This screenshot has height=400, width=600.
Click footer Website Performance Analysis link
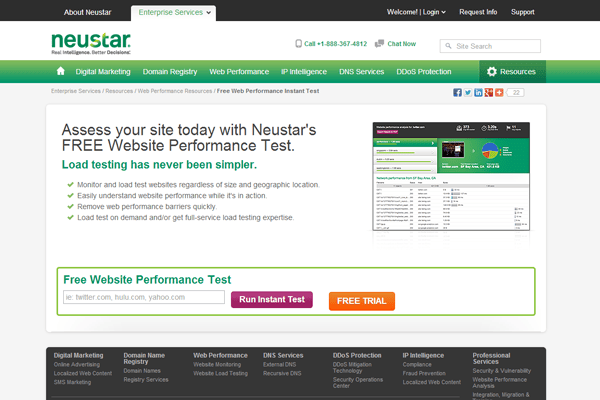pos(499,382)
